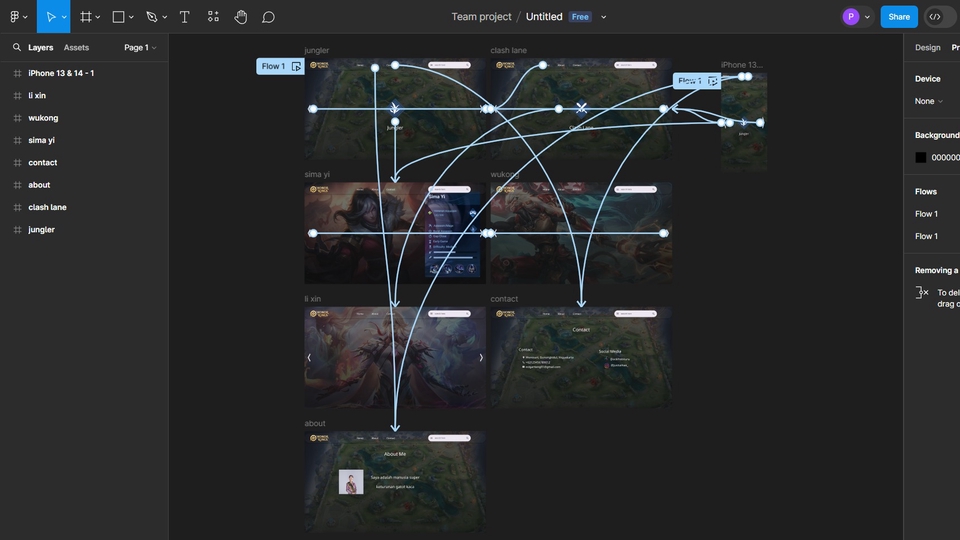
Task: Select the wukong frame on canvas
Action: 581,233
